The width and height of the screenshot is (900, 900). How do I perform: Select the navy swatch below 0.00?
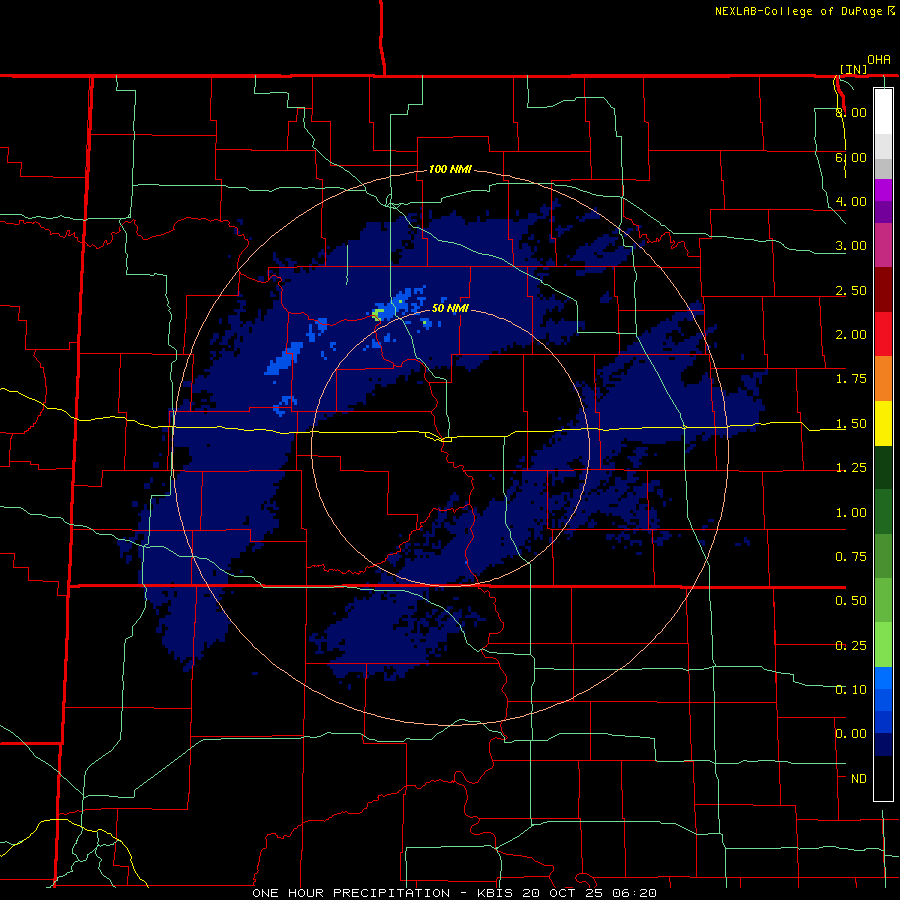883,745
